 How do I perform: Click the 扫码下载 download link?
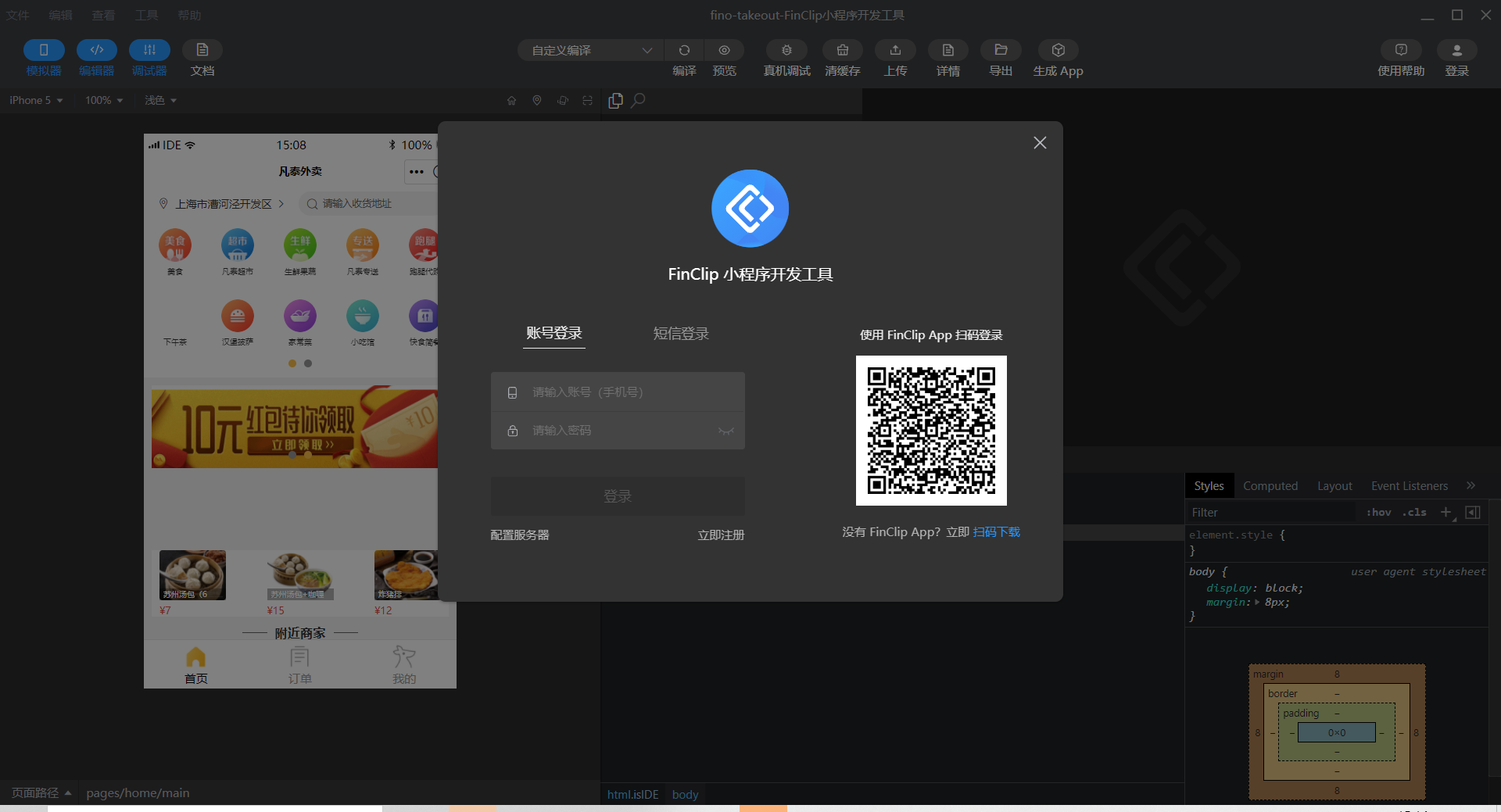(997, 532)
